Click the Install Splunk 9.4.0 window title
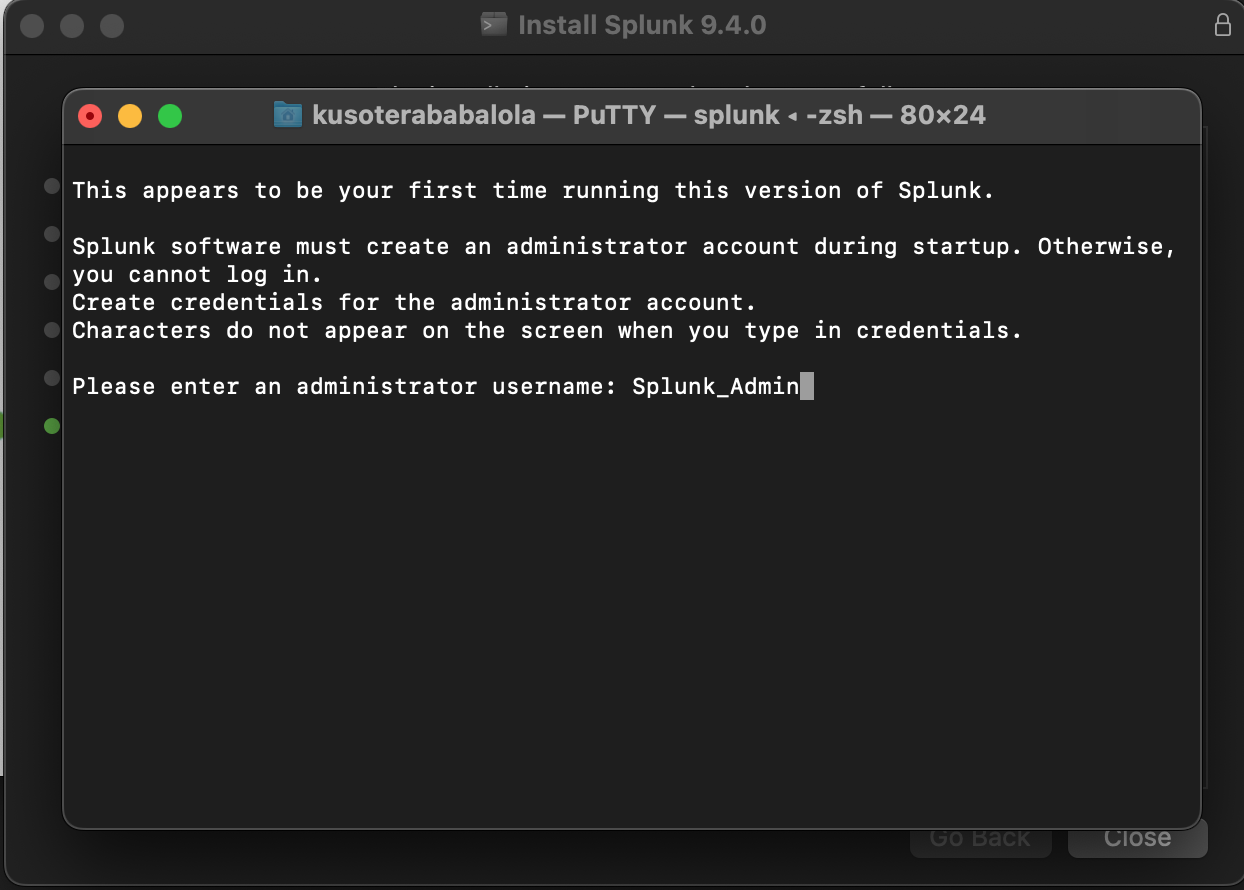1244x890 pixels. pos(642,25)
